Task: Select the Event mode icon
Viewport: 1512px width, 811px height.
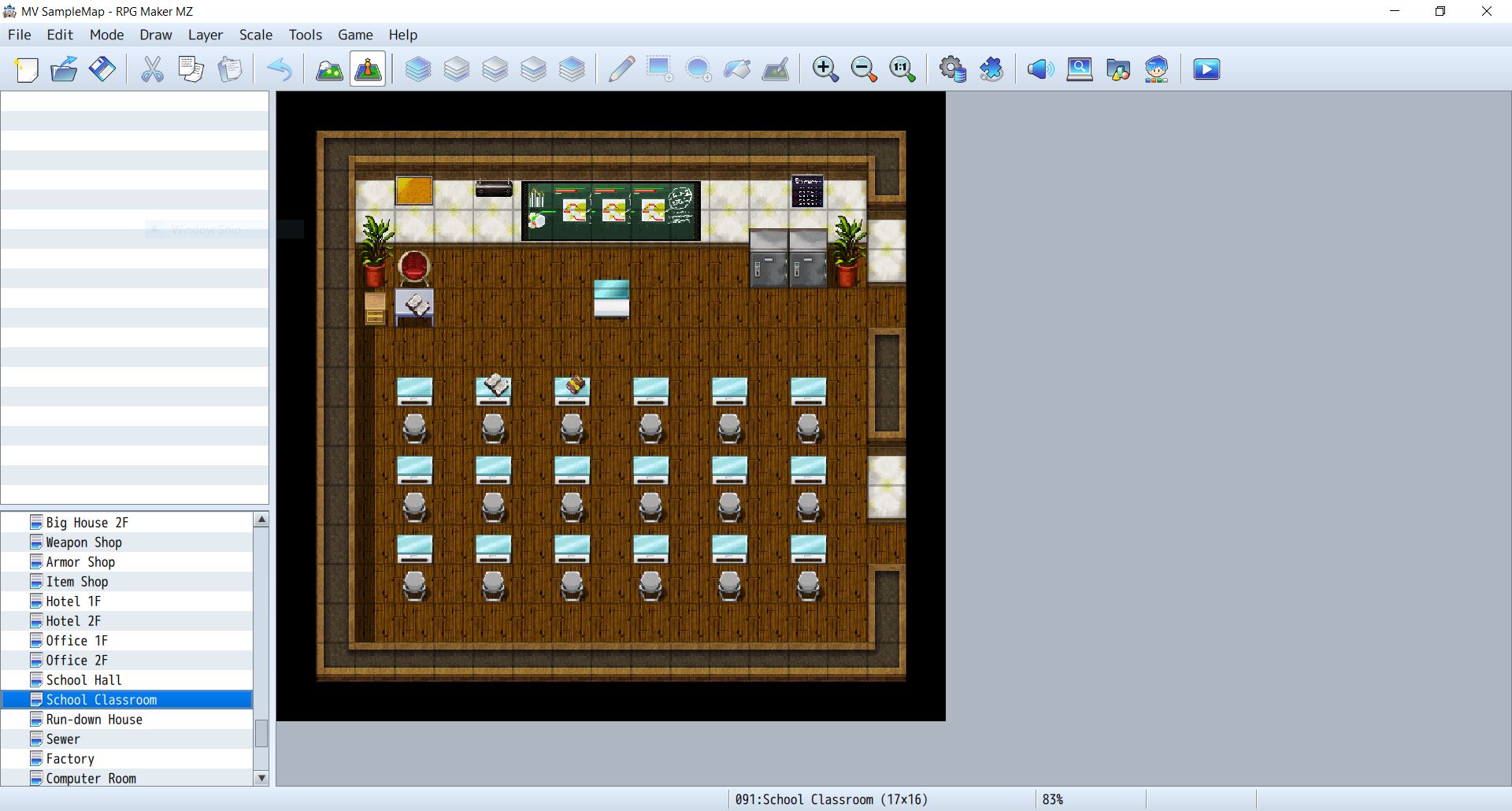Action: [x=368, y=69]
